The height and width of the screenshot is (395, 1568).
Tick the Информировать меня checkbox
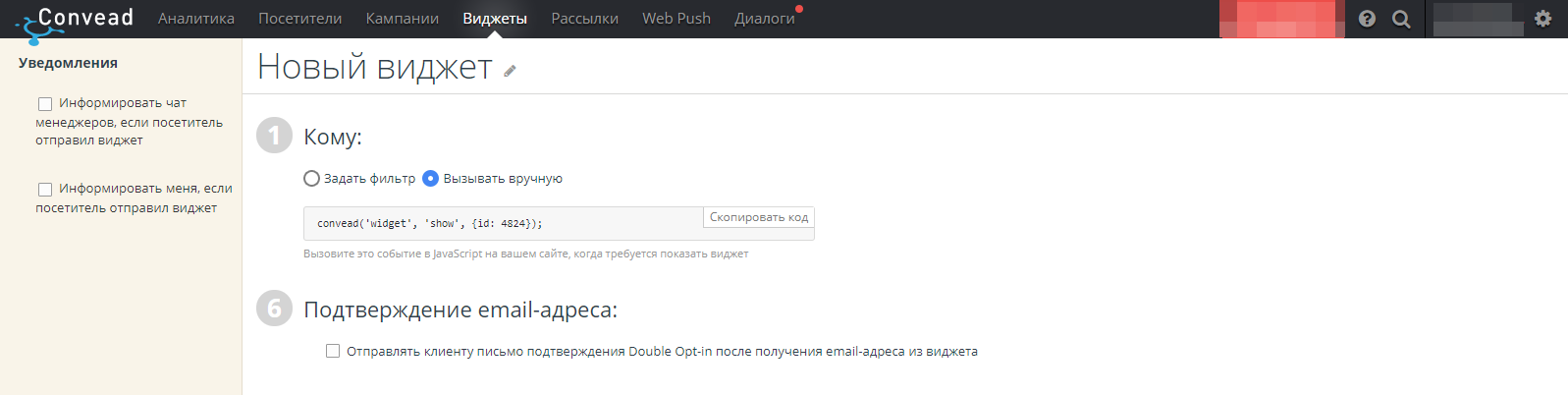click(x=45, y=189)
